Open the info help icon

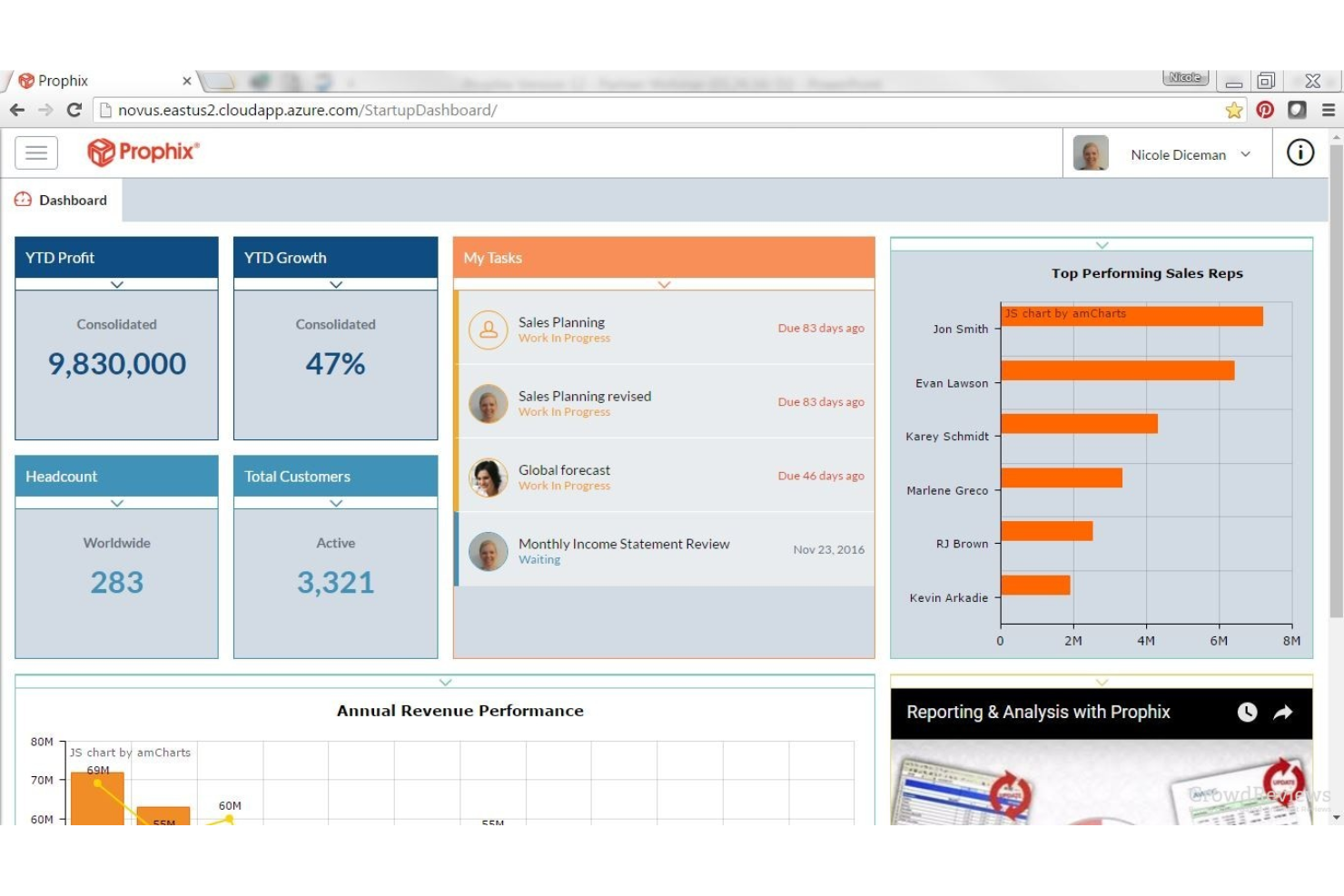(1300, 153)
